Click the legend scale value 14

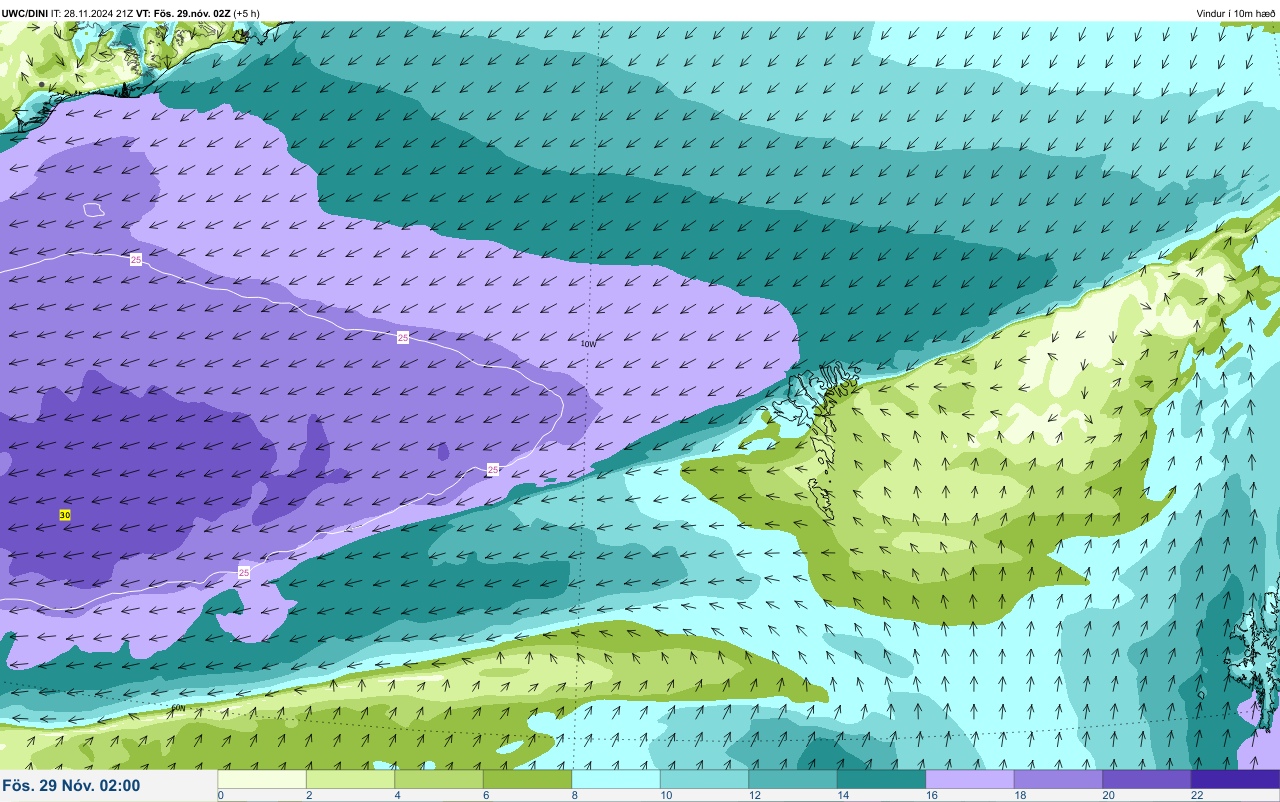[842, 795]
